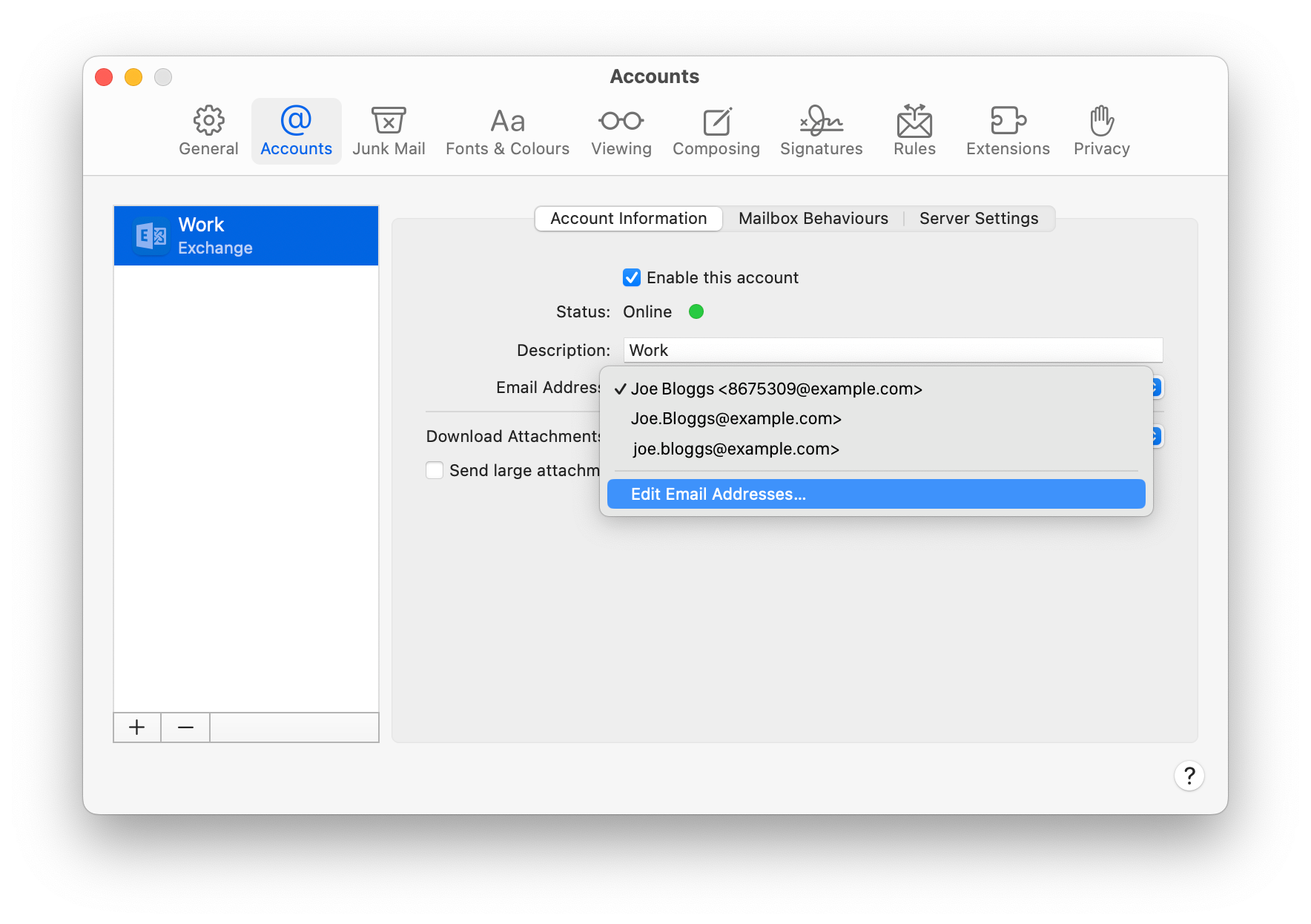
Task: Open the General preferences pane
Action: click(208, 131)
